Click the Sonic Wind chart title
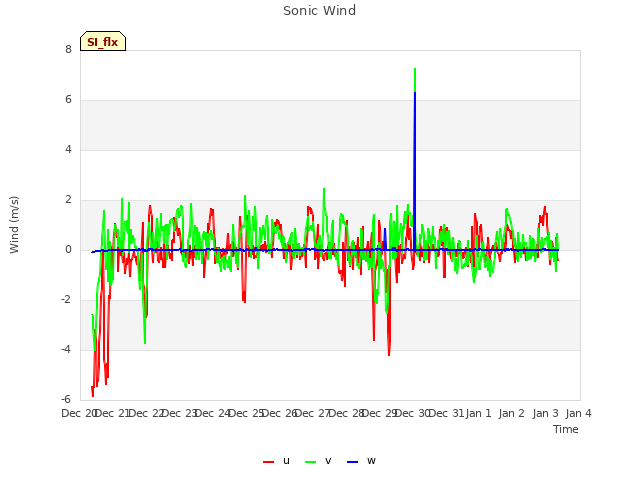This screenshot has width=640, height=480. tap(320, 11)
